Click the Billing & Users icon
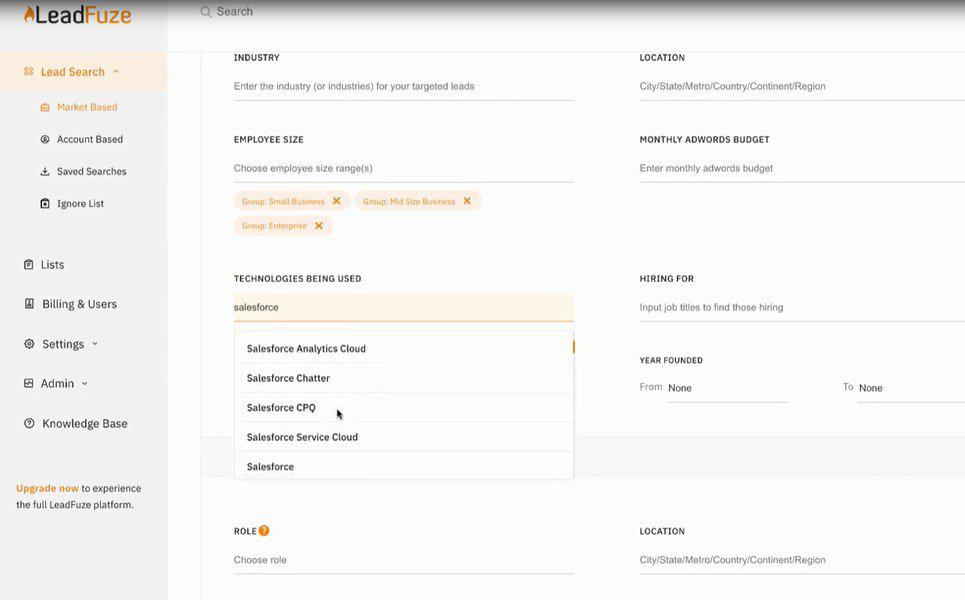 29,303
